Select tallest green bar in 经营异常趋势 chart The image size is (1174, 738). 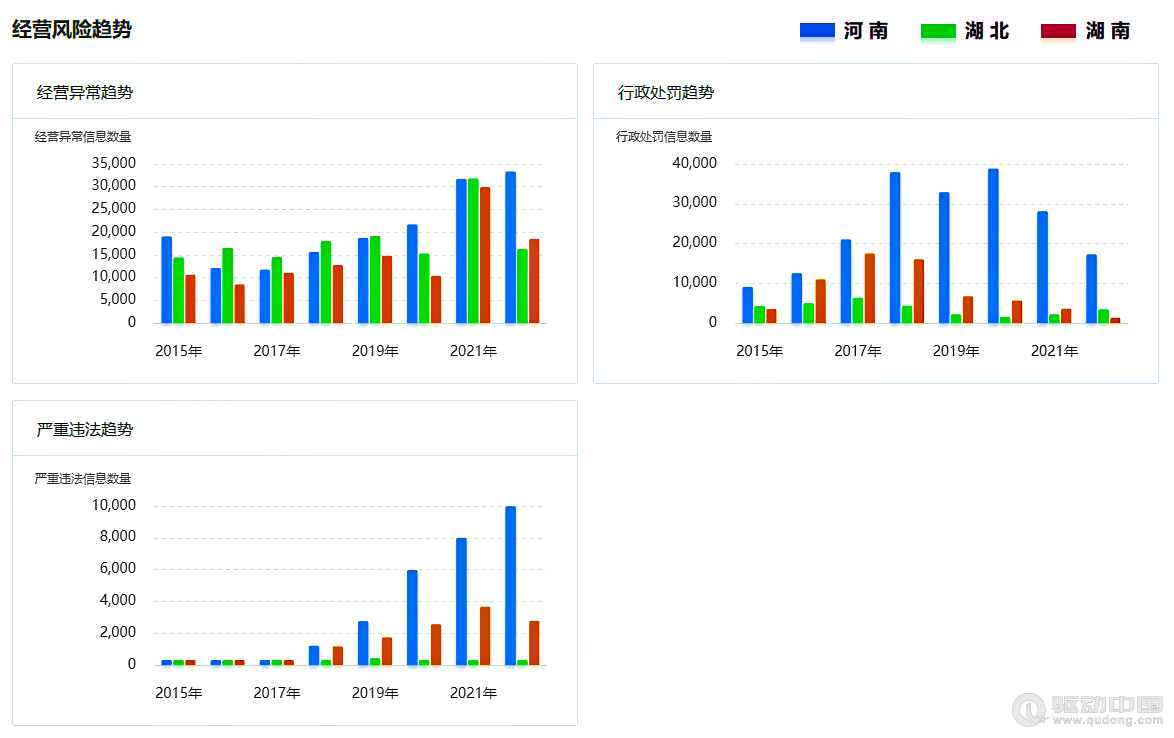(473, 251)
